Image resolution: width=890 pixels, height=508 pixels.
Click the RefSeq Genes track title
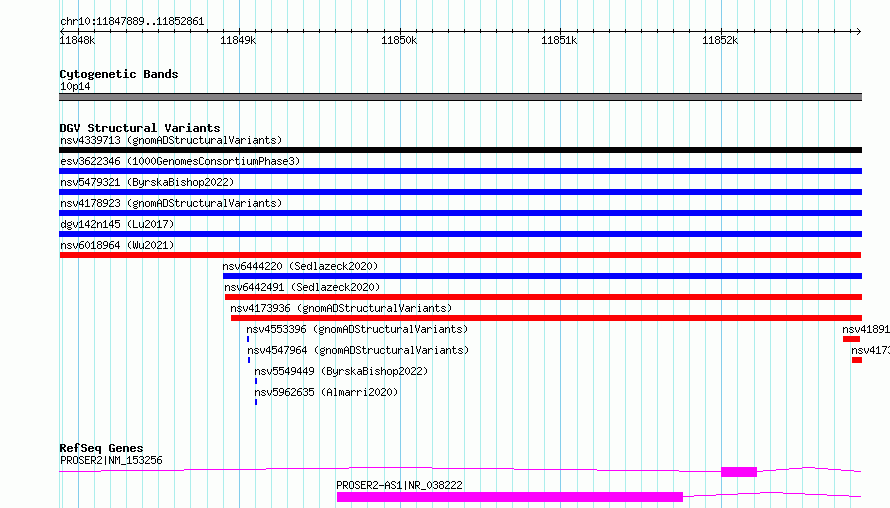(101, 448)
